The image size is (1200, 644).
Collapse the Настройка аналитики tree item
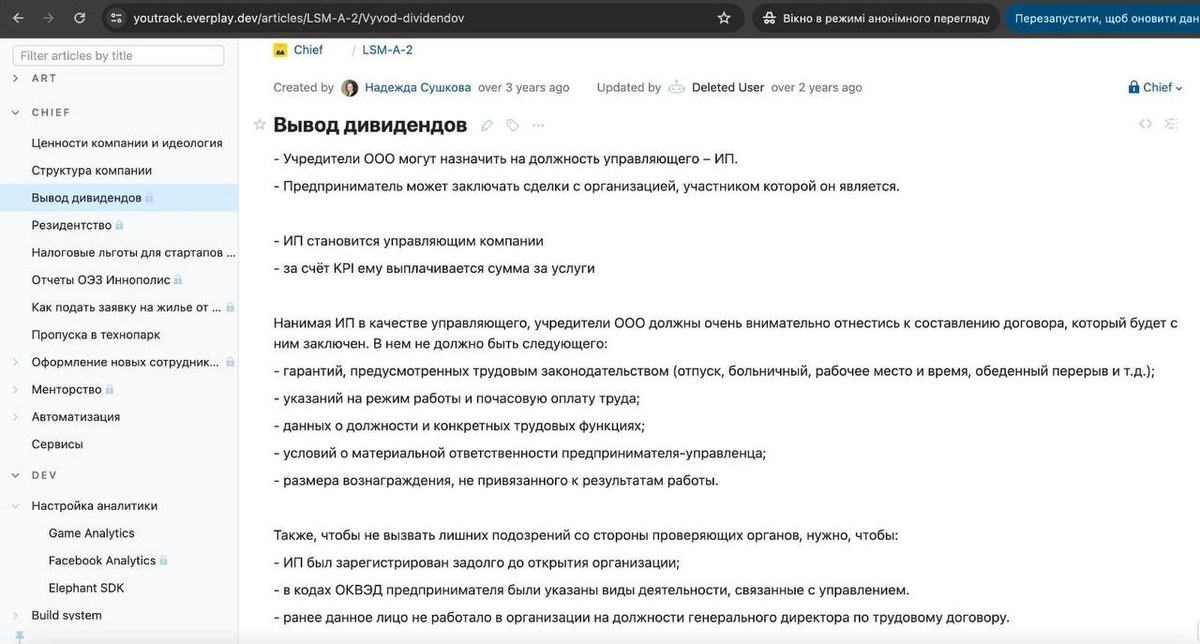[x=16, y=506]
